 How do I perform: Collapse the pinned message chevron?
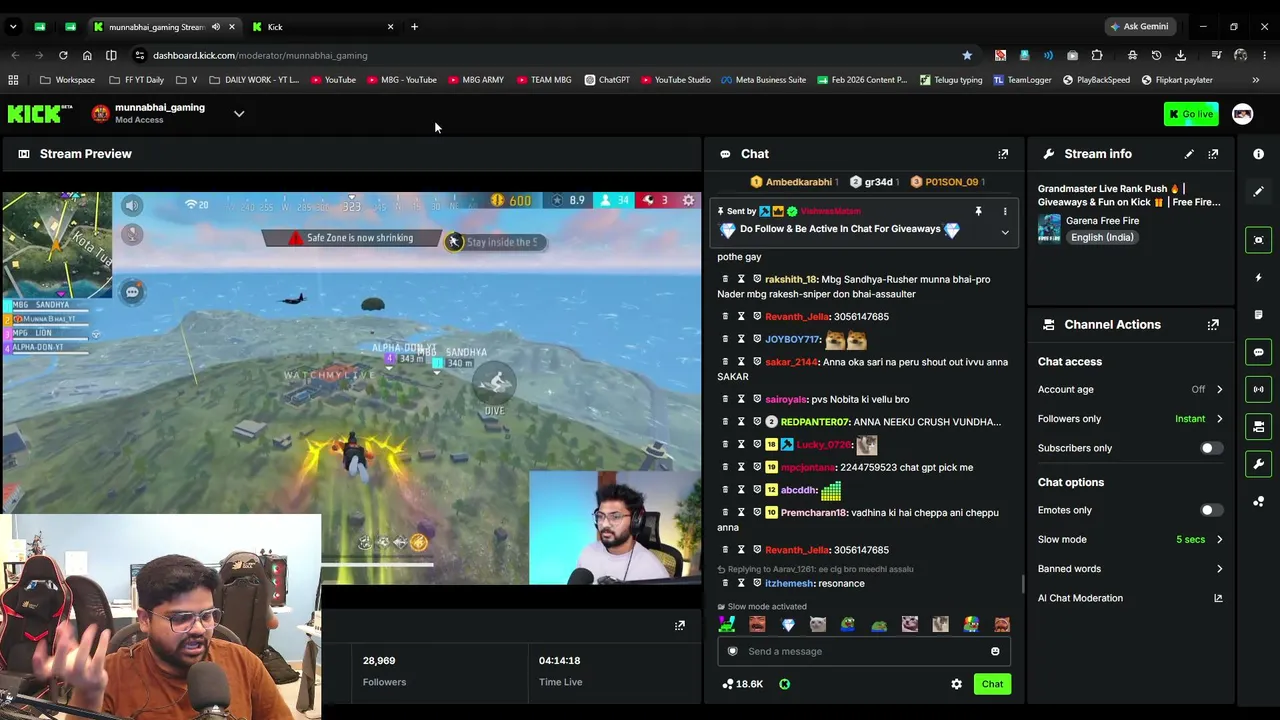click(1005, 233)
